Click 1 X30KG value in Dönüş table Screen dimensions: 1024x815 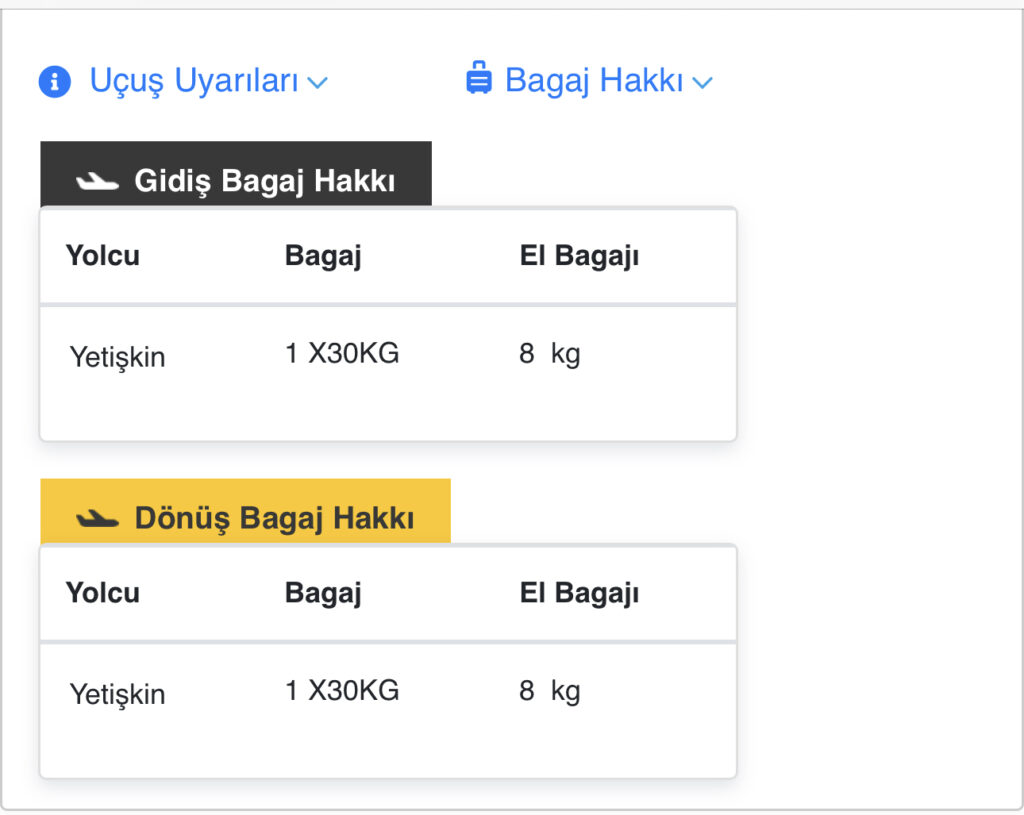(342, 690)
